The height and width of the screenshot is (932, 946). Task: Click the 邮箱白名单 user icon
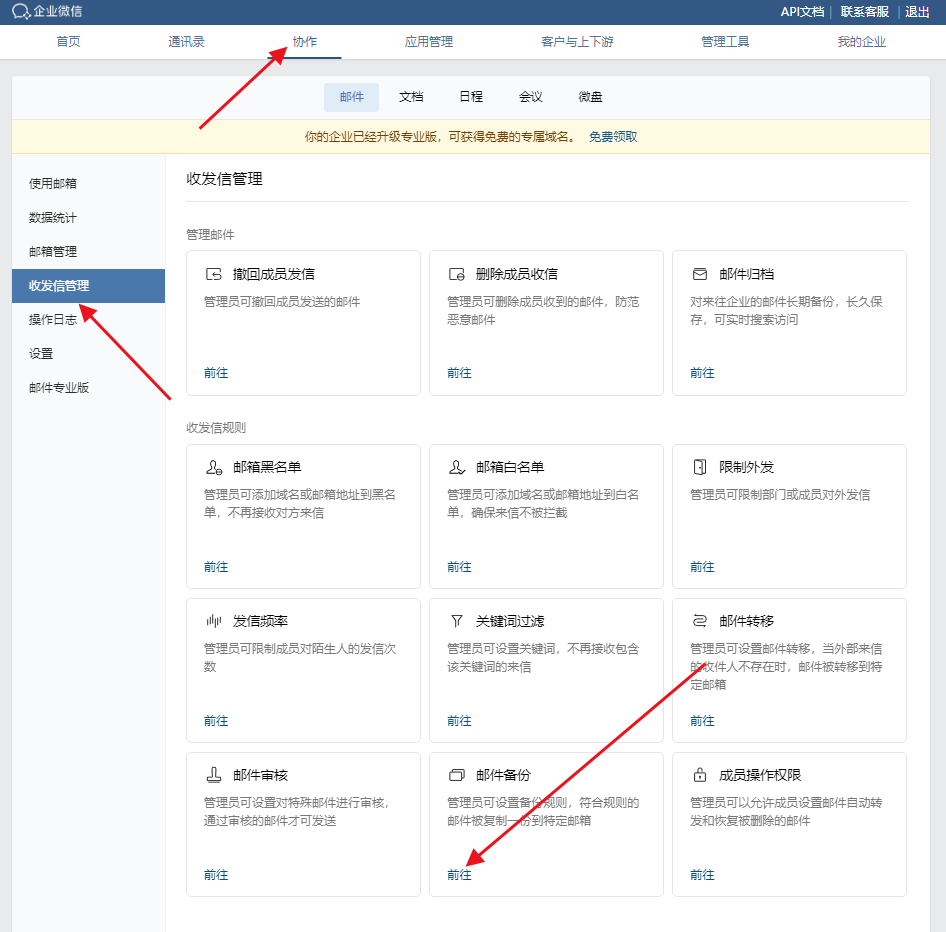[456, 467]
